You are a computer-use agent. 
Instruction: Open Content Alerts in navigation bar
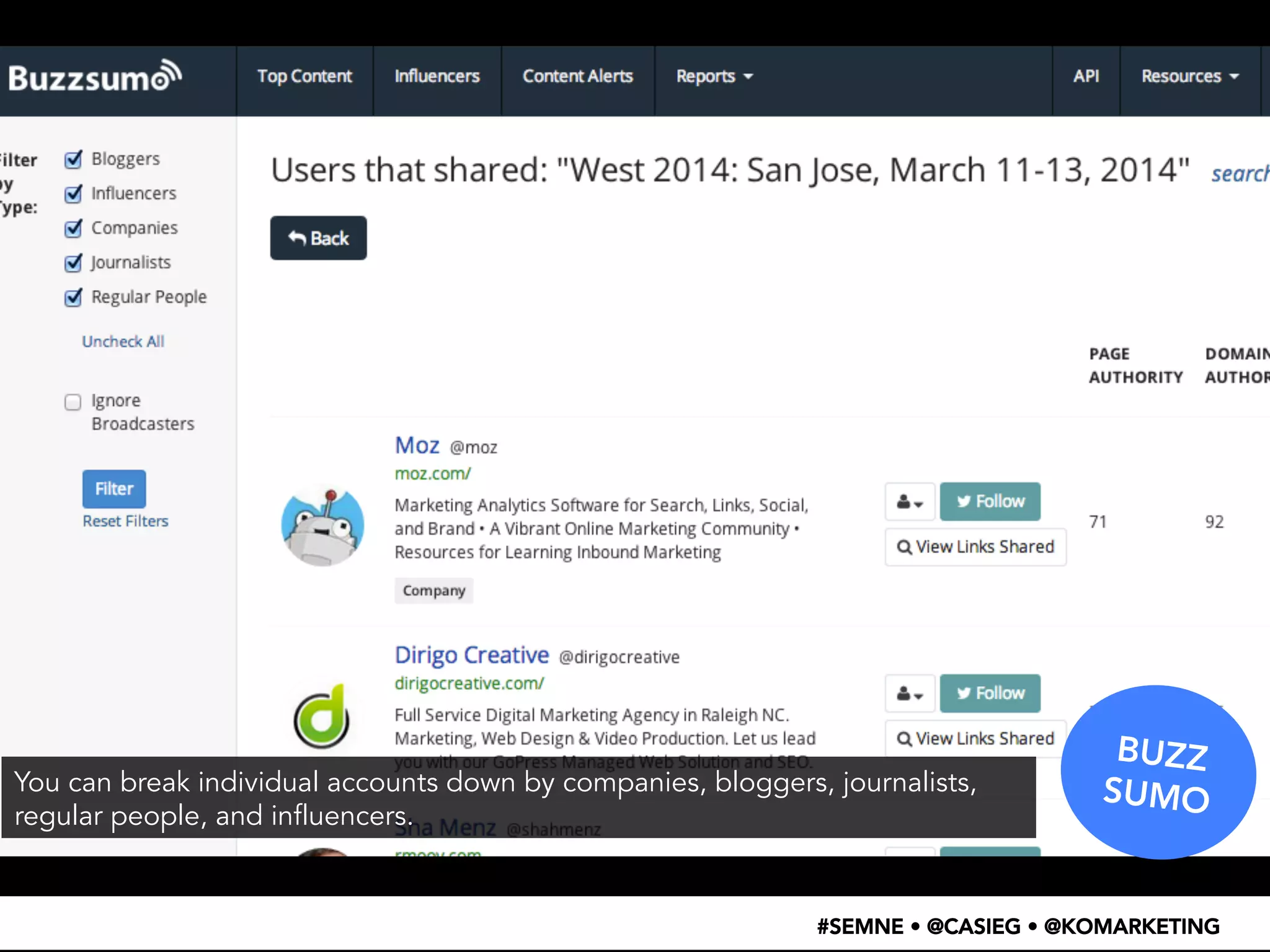(577, 76)
